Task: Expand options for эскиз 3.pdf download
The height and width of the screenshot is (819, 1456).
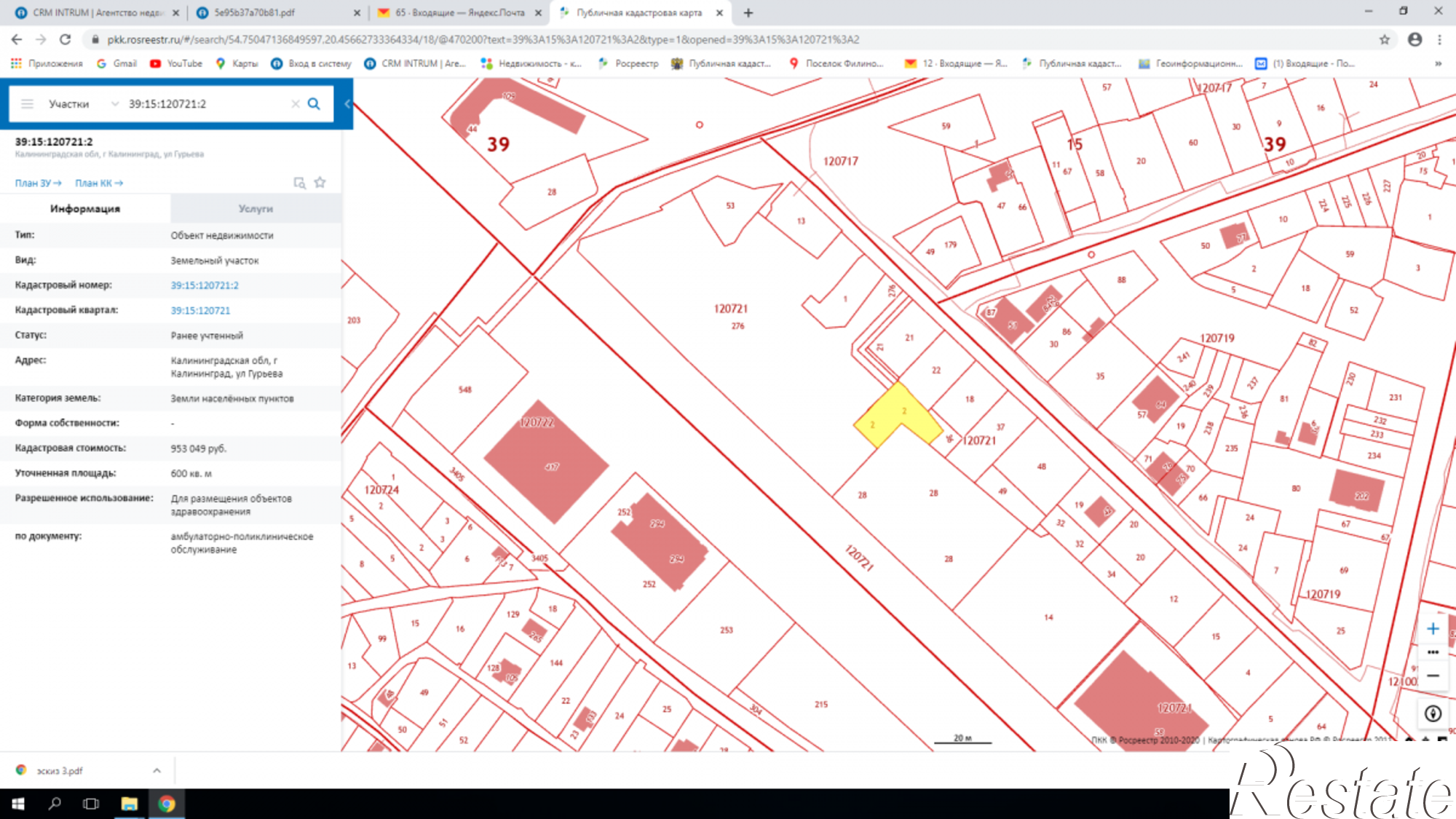Action: coord(157,770)
